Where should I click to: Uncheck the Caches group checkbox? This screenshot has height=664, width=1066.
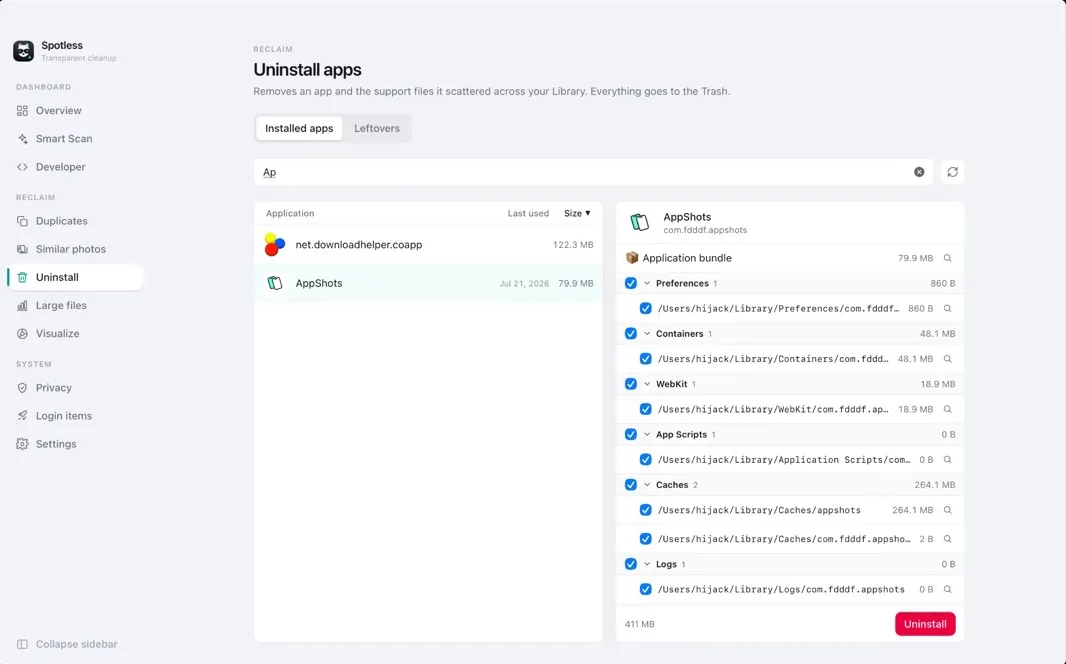(x=631, y=485)
